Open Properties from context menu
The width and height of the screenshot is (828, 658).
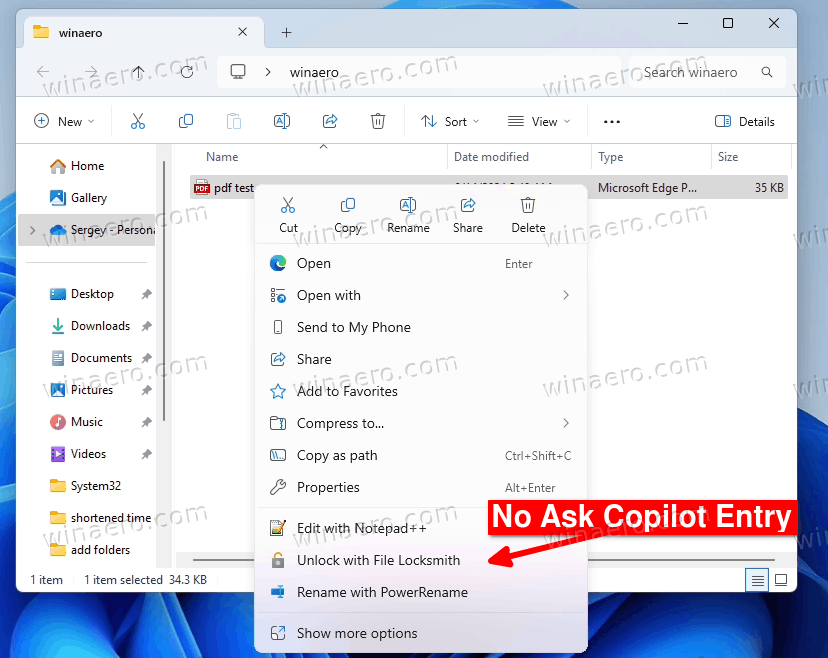421,487
